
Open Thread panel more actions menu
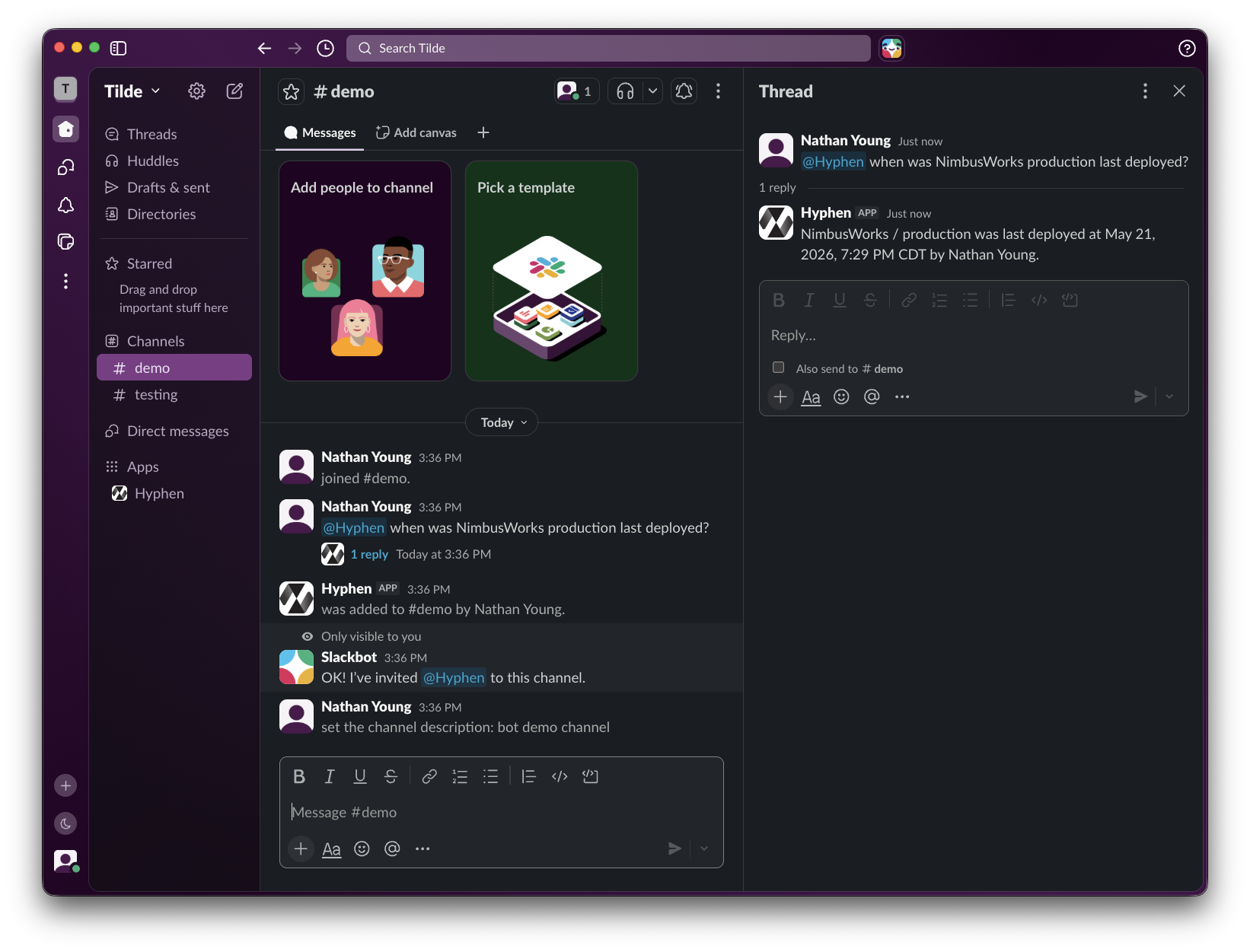pyautogui.click(x=1145, y=91)
